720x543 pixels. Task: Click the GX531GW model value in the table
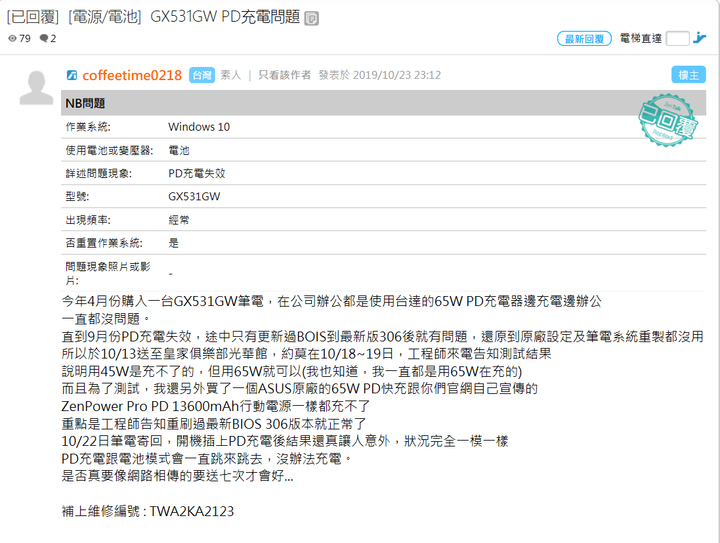(x=194, y=196)
